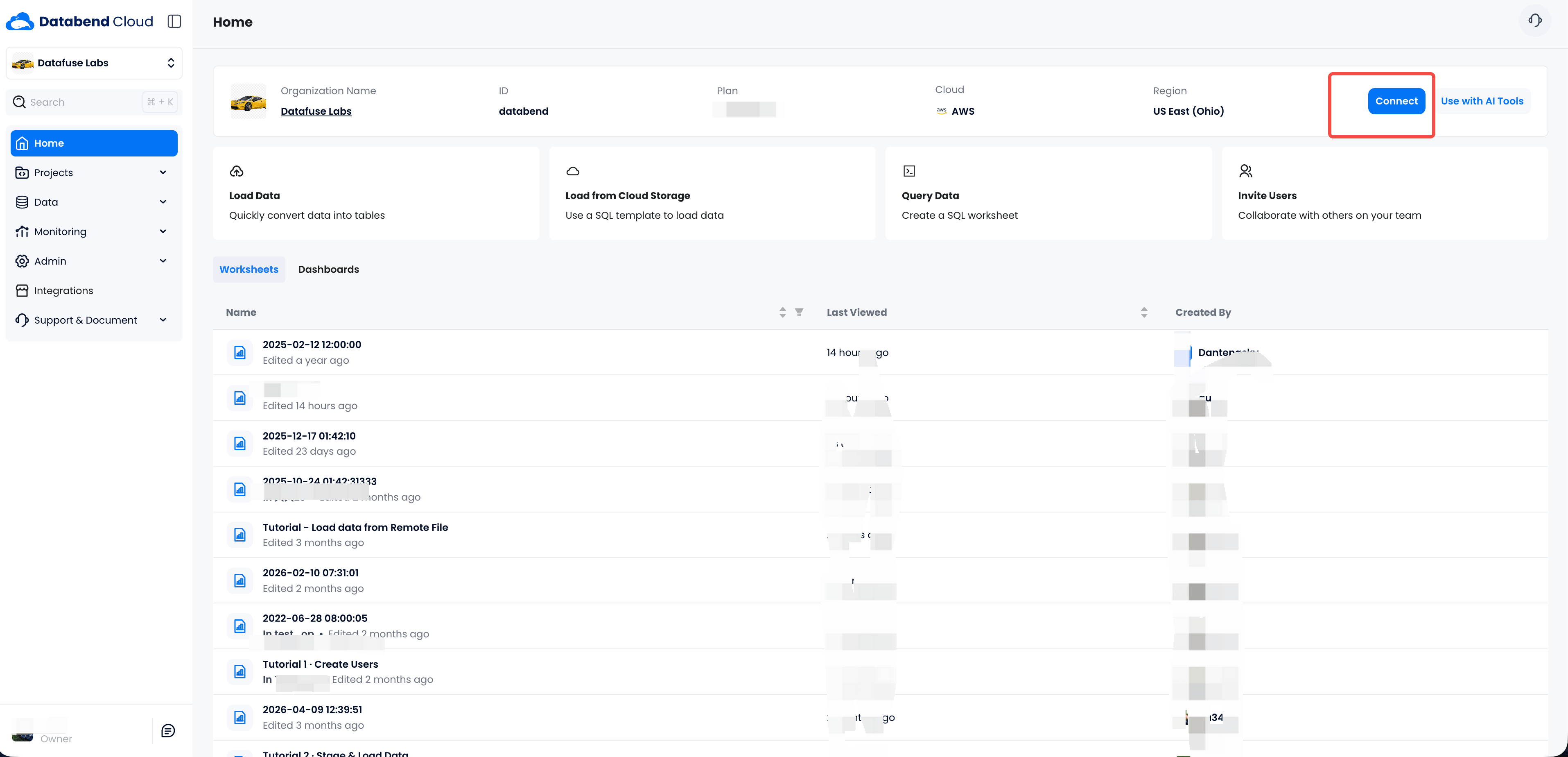1568x757 pixels.
Task: Expand the Monitoring menu chevron
Action: [x=163, y=231]
